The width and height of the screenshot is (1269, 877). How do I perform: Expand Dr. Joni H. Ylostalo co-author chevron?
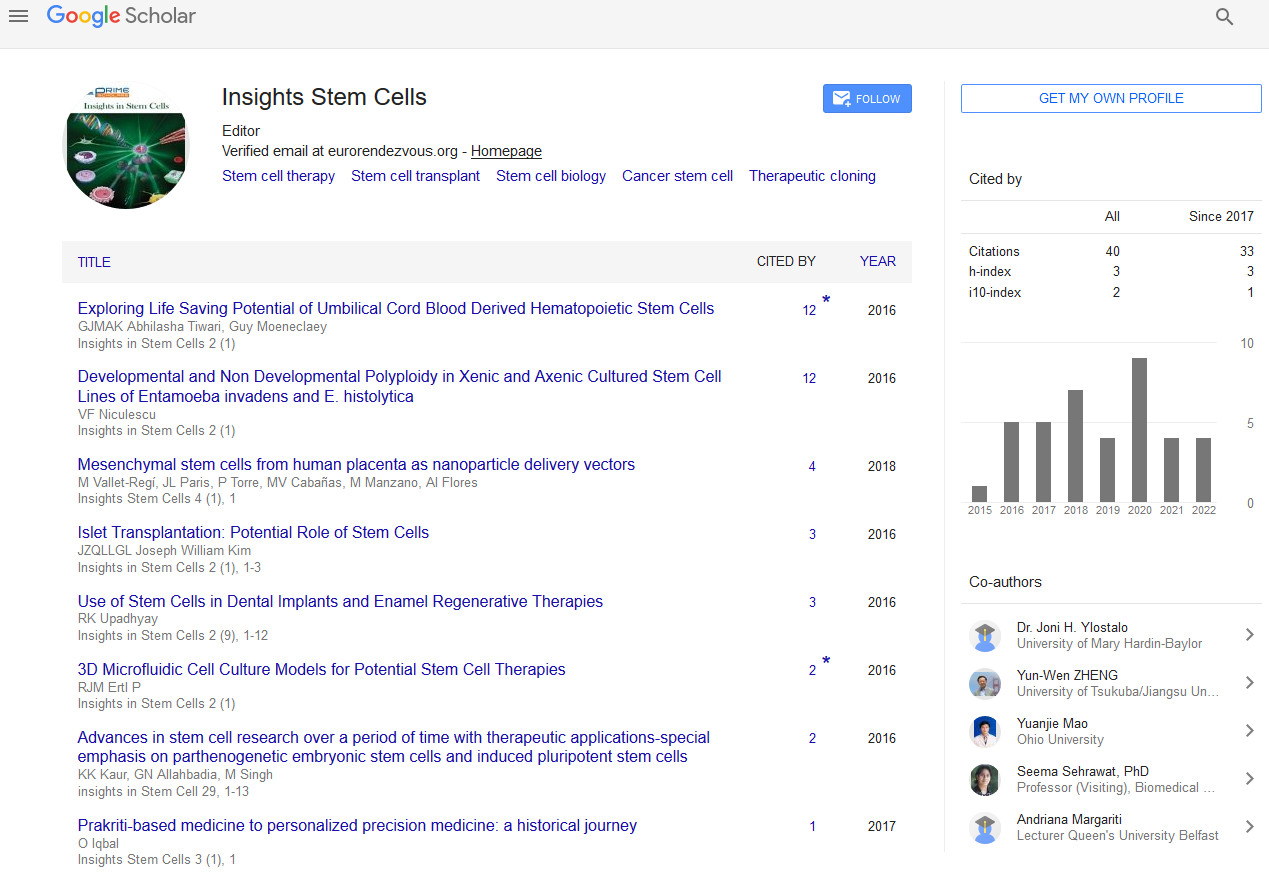click(x=1249, y=635)
